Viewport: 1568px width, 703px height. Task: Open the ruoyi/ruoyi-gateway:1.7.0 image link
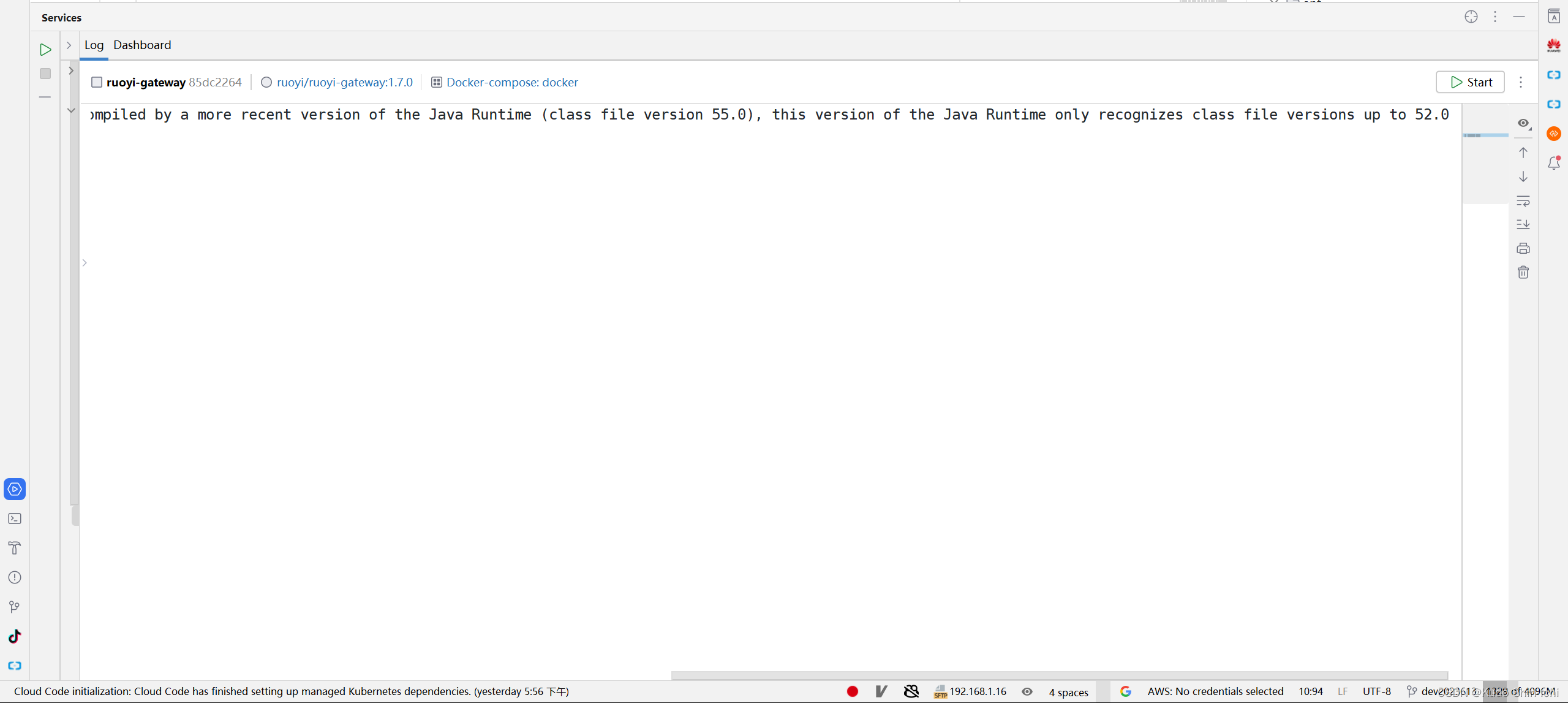(x=344, y=83)
